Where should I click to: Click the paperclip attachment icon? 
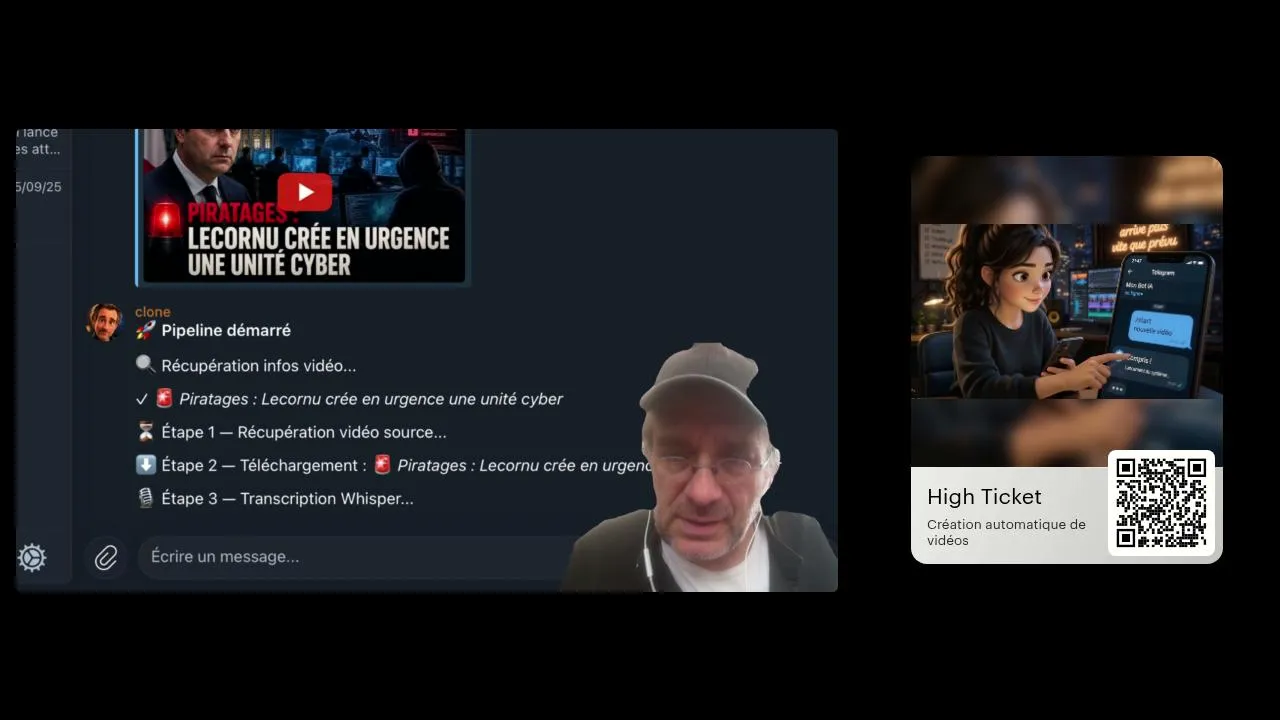click(x=106, y=557)
